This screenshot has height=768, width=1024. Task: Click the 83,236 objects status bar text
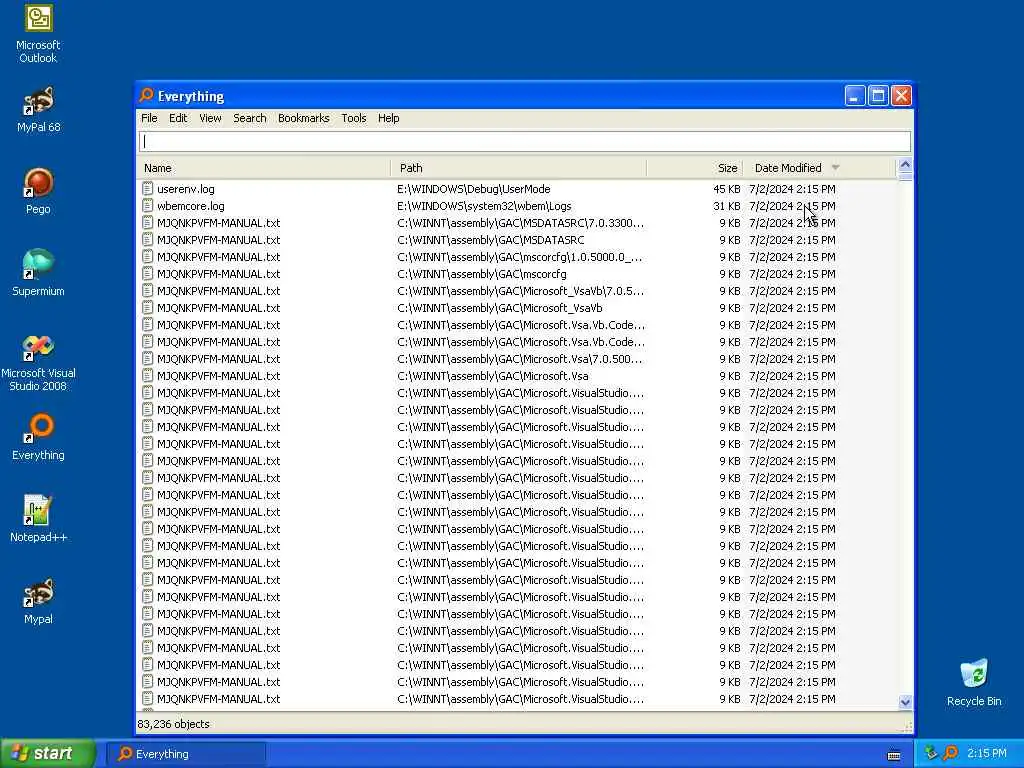(x=173, y=724)
